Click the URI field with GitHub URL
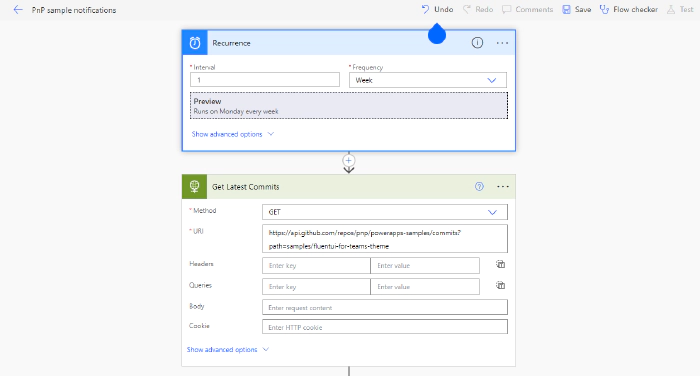This screenshot has width=700, height=376. [x=385, y=239]
